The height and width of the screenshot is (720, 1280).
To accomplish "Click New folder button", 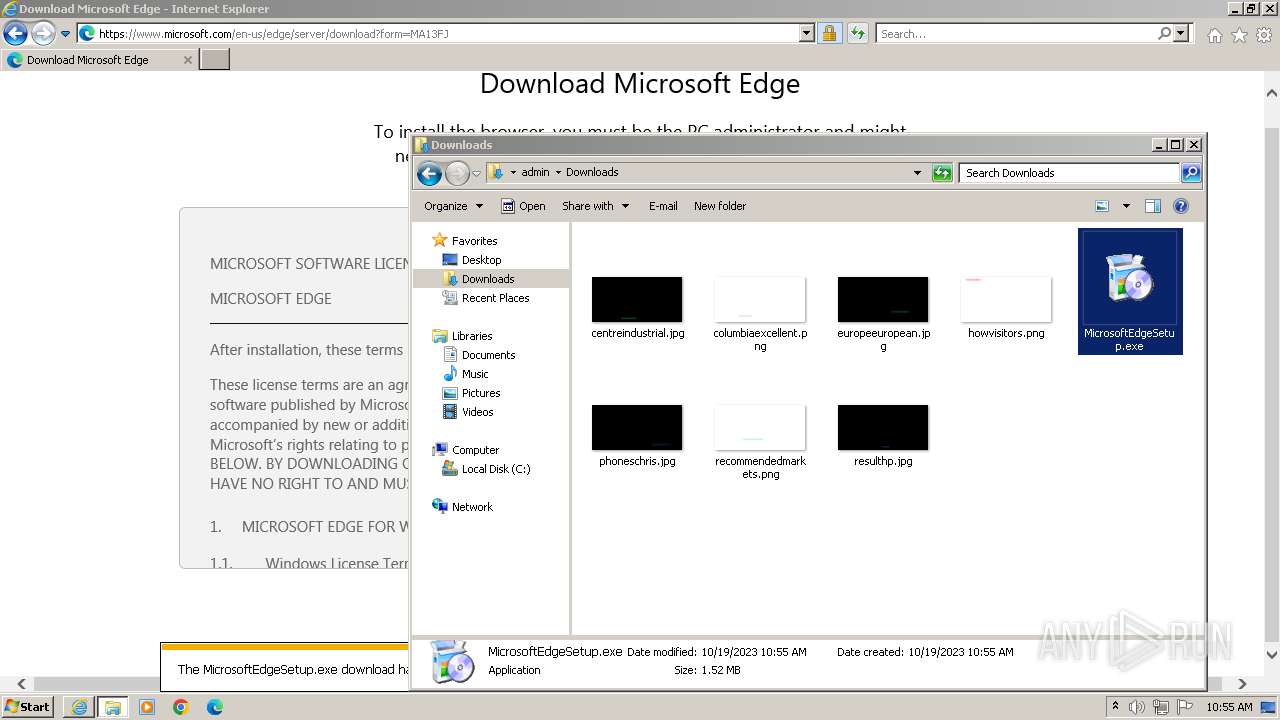I will click(720, 206).
